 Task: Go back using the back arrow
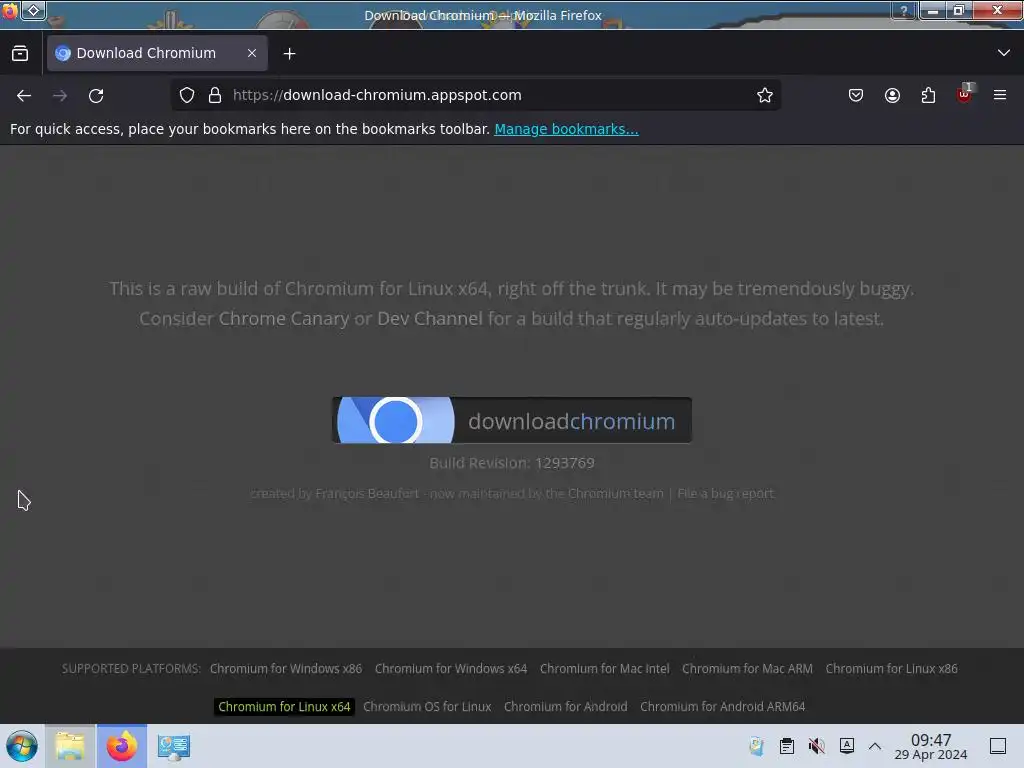point(24,95)
